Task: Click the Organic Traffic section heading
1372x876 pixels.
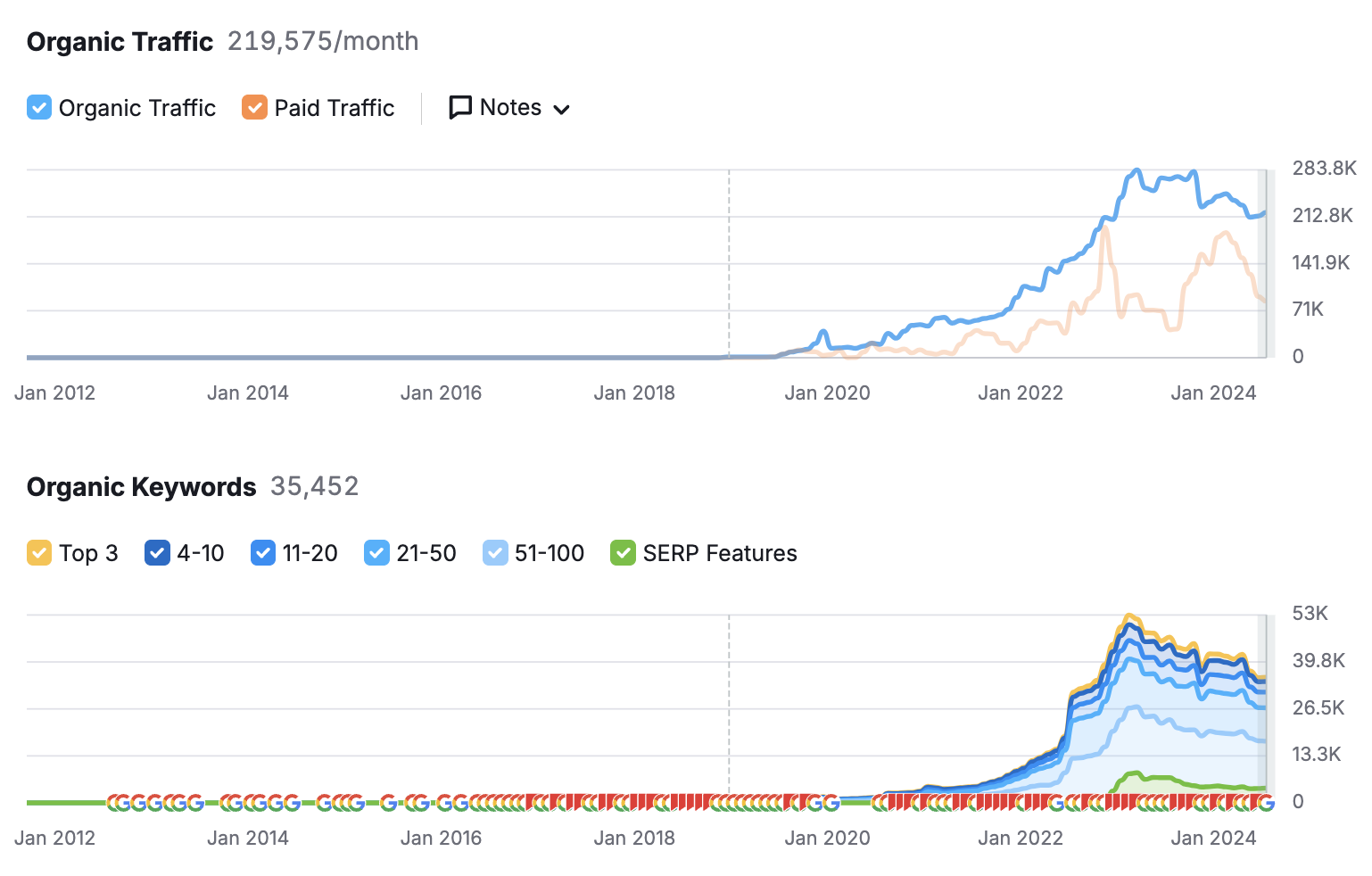Action: (x=120, y=42)
